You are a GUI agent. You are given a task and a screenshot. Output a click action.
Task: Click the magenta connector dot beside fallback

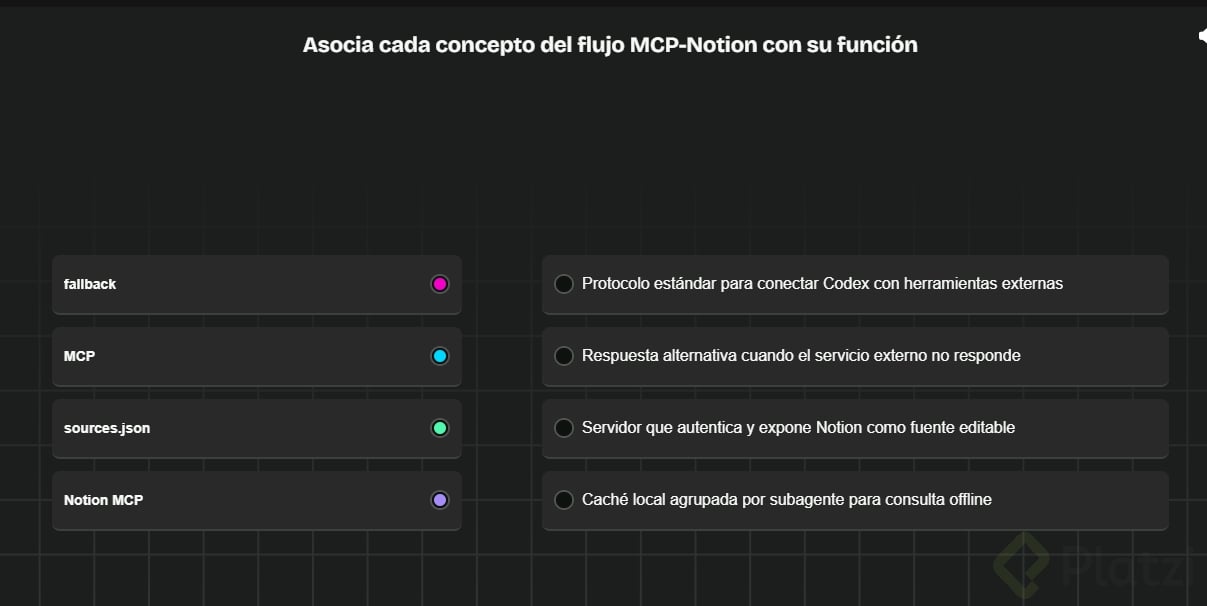439,284
